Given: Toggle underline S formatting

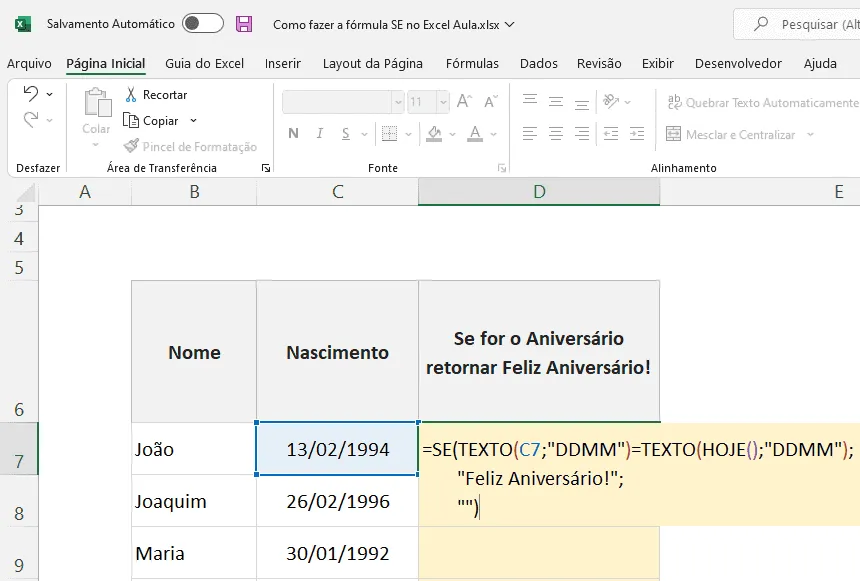Looking at the screenshot, I should tap(346, 133).
